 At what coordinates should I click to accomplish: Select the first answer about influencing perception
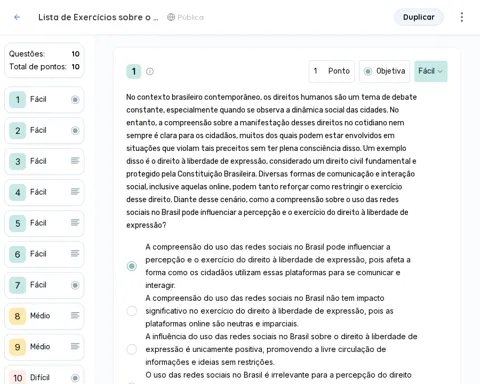pos(132,266)
